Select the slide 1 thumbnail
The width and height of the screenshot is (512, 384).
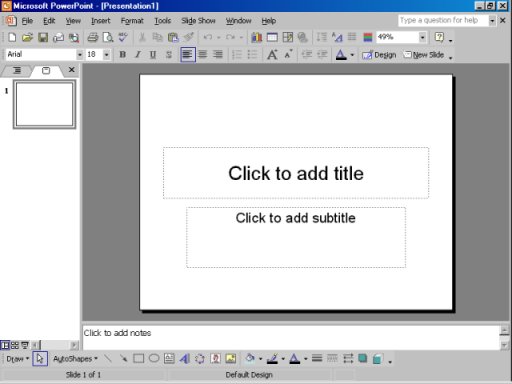point(45,104)
